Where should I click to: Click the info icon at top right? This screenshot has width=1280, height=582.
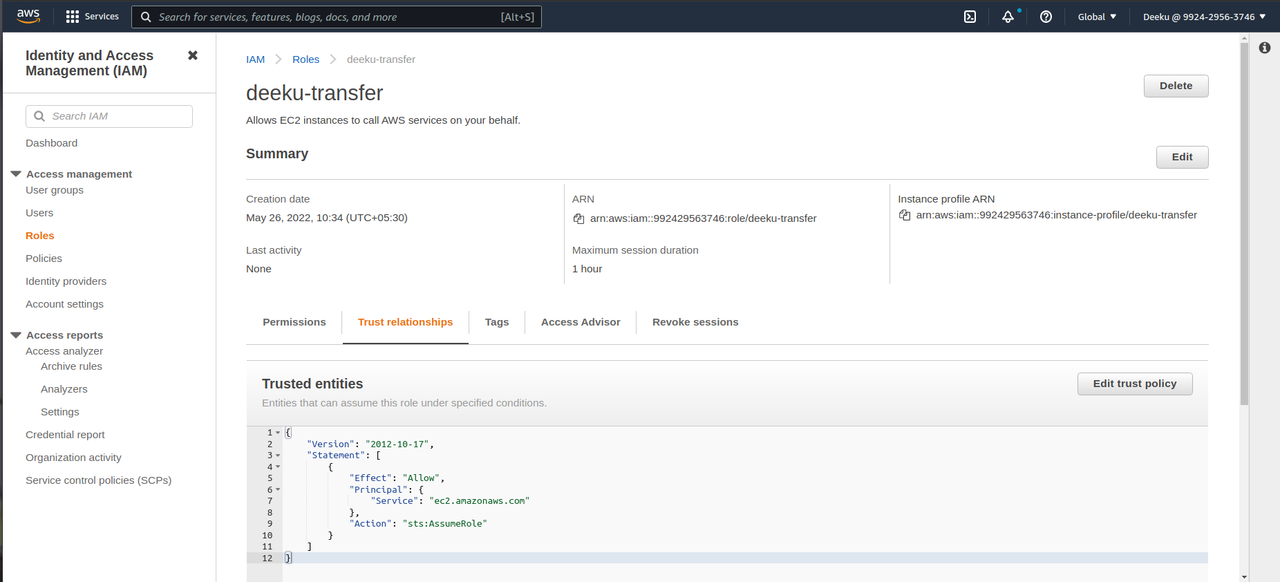point(1264,48)
